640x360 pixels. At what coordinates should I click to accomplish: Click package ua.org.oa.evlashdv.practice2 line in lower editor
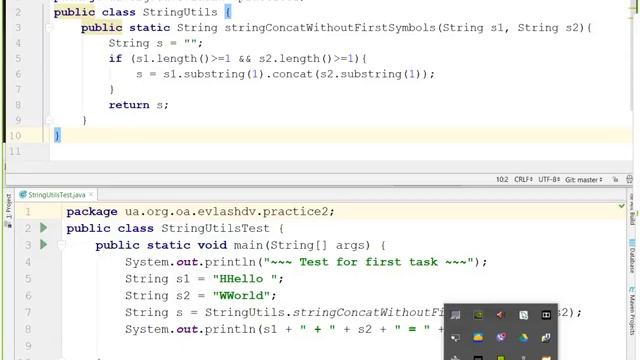click(x=200, y=211)
